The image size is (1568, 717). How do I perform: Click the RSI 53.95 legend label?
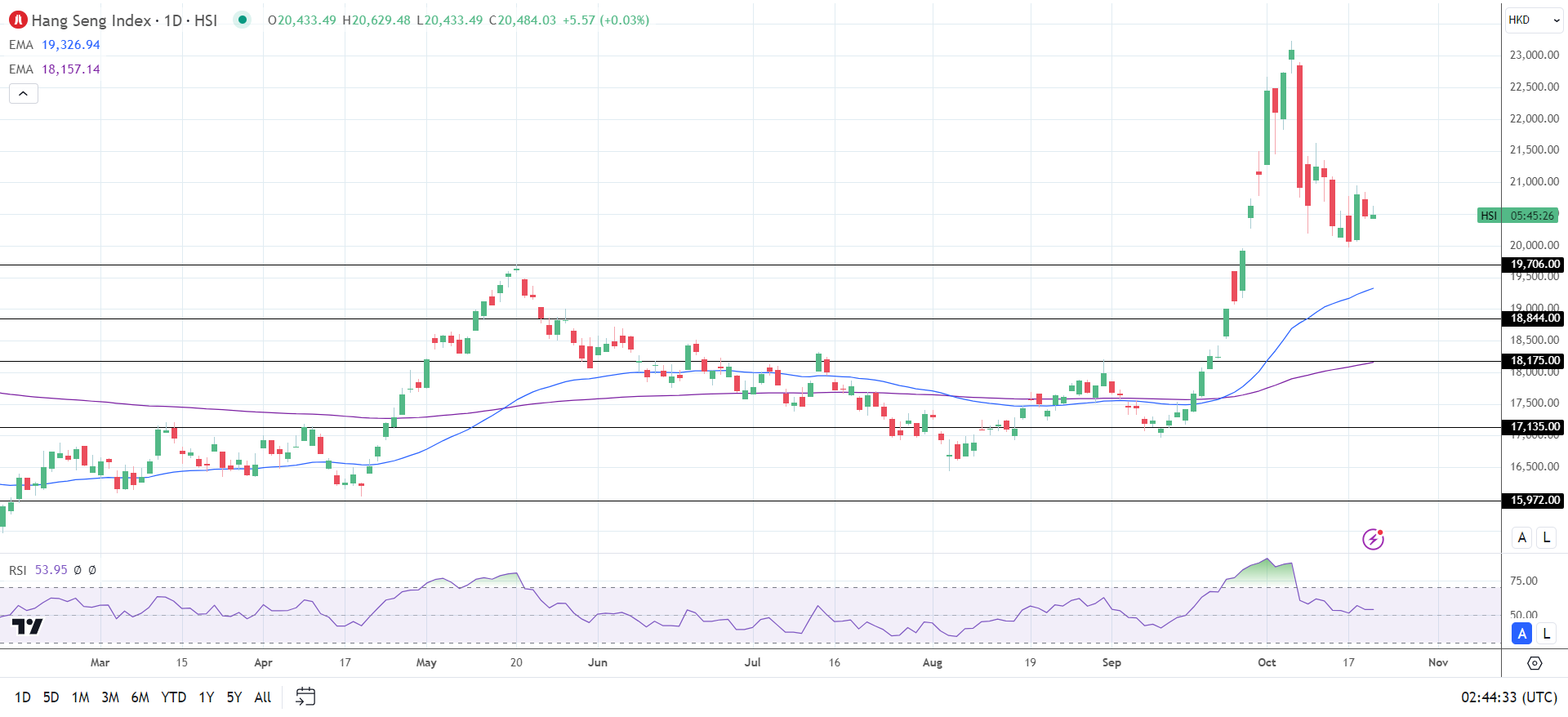38,570
